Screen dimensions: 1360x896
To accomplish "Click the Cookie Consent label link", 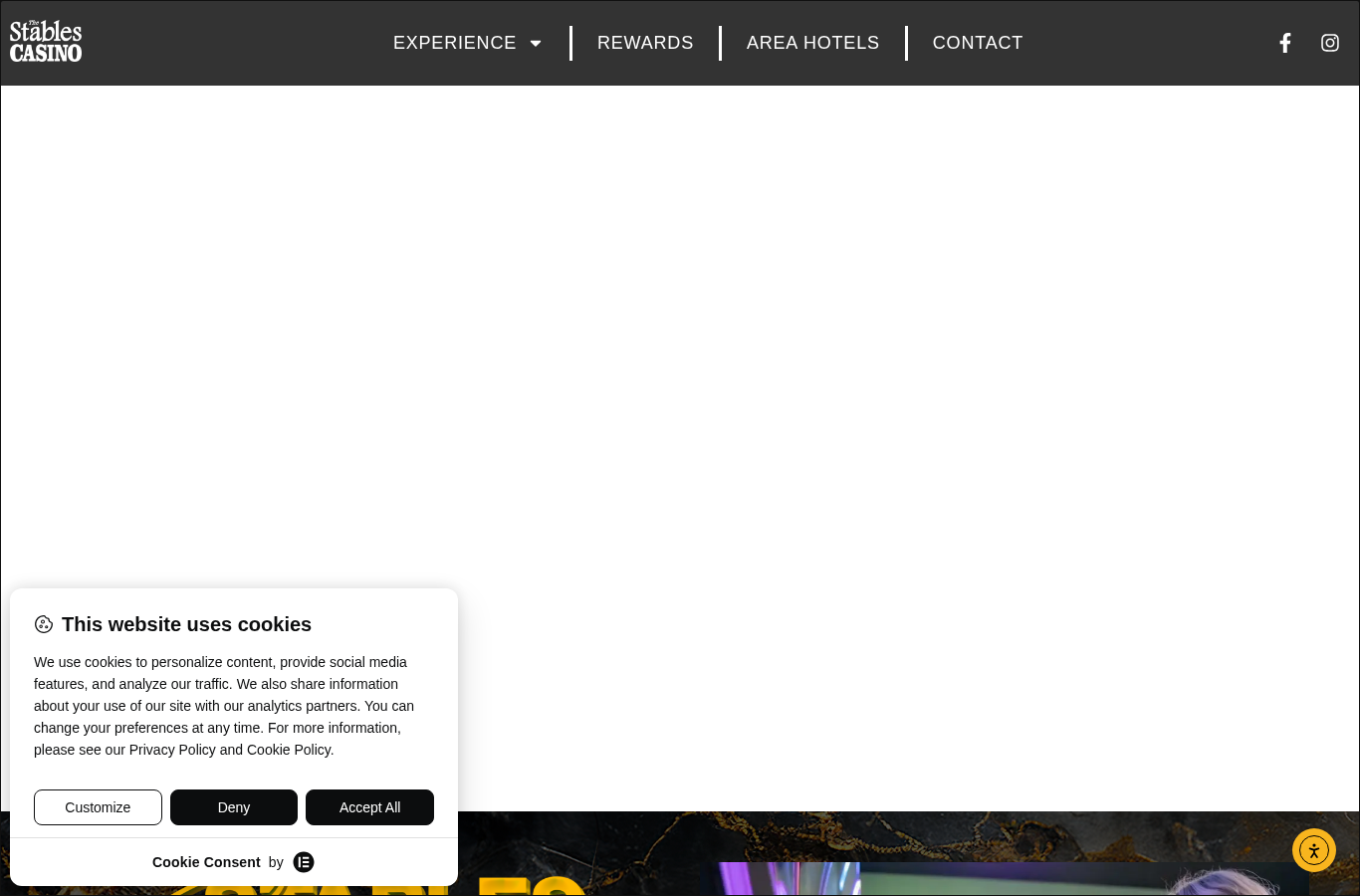I will coord(206,862).
